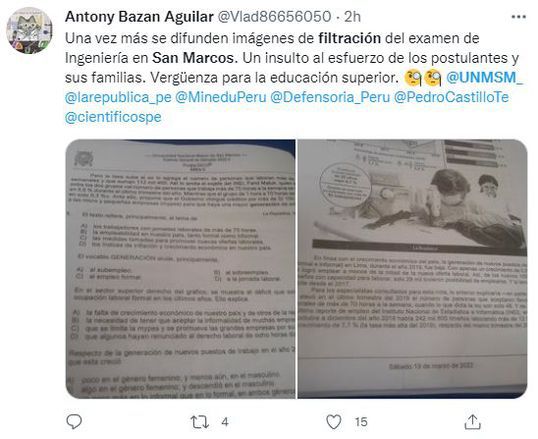Click the retweet count 4
The height and width of the screenshot is (439, 538).
pyautogui.click(x=225, y=422)
